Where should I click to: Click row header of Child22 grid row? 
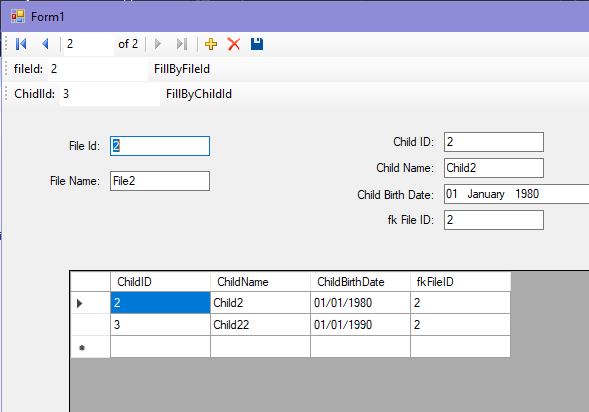pyautogui.click(x=91, y=324)
